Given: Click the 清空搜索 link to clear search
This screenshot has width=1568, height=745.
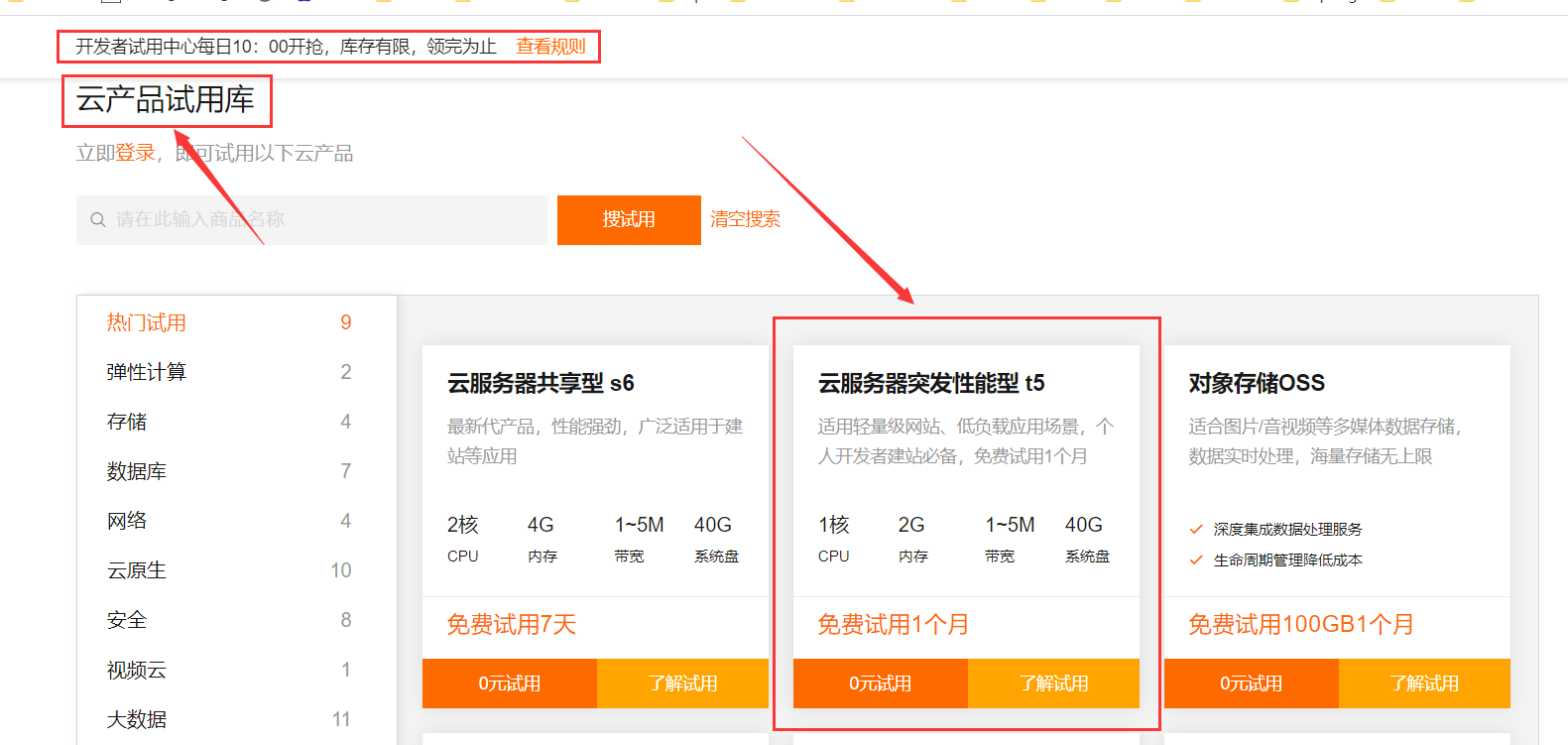Looking at the screenshot, I should 745,219.
